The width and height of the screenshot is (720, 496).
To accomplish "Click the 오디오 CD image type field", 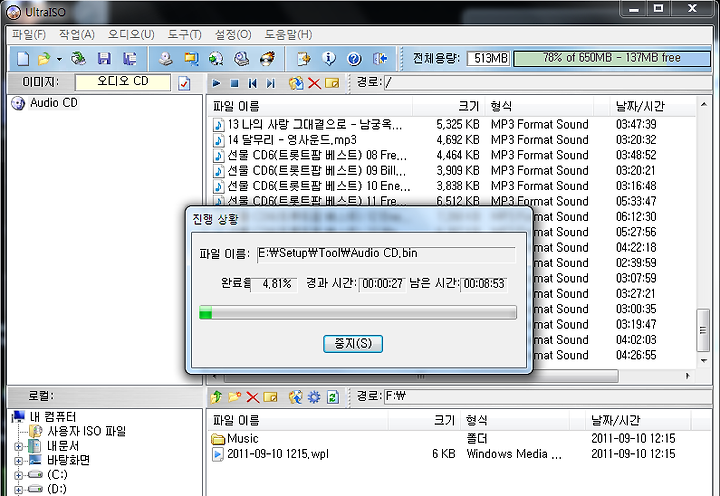I will [x=123, y=82].
